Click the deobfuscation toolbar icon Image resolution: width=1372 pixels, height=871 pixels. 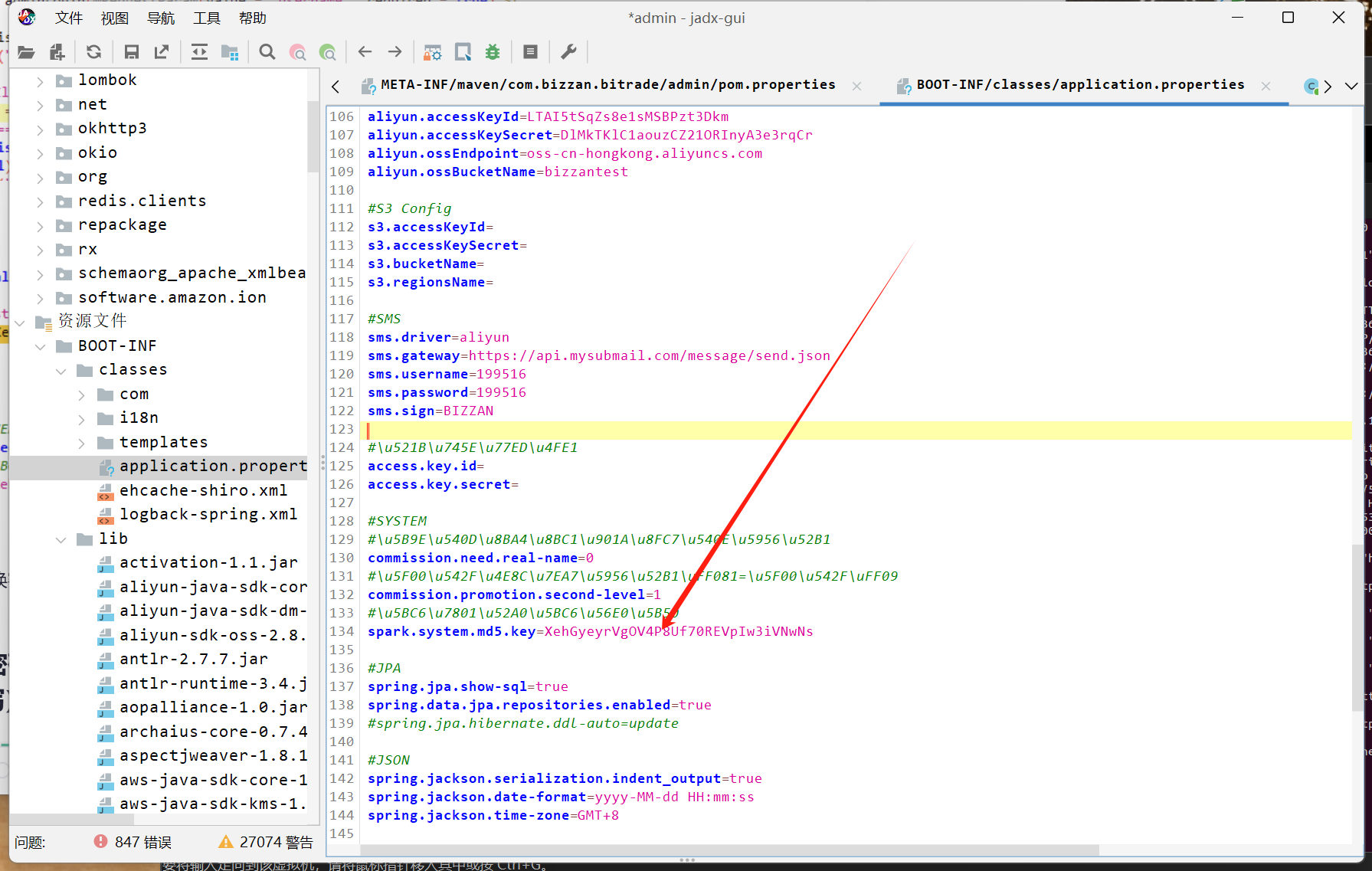point(433,52)
